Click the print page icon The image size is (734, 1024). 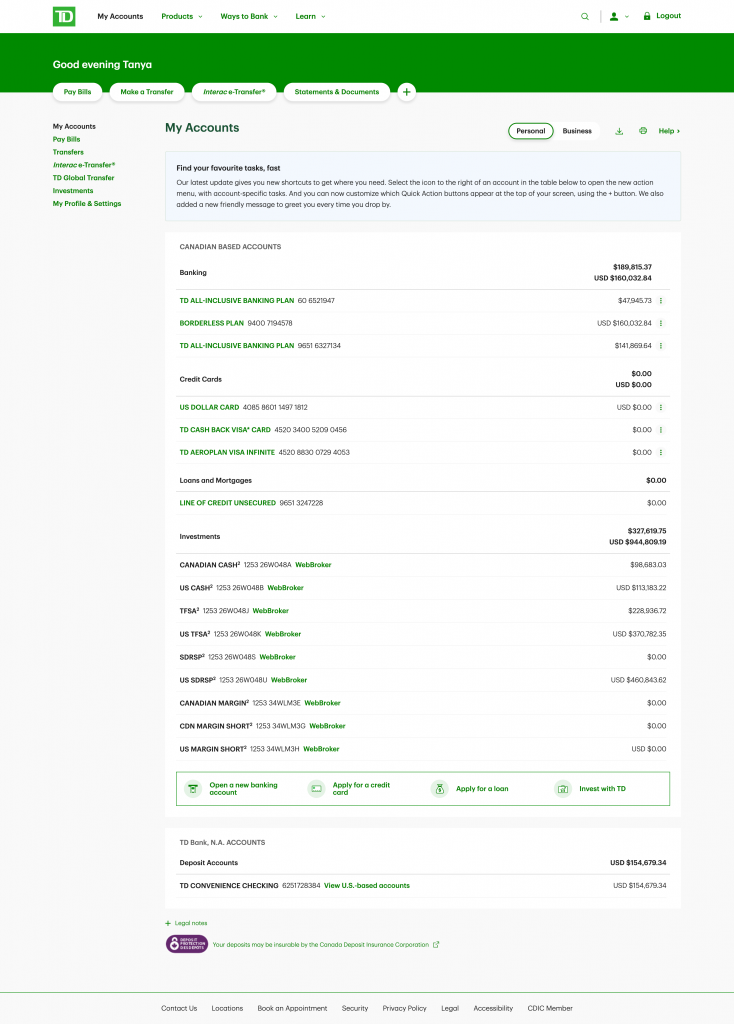pos(643,131)
